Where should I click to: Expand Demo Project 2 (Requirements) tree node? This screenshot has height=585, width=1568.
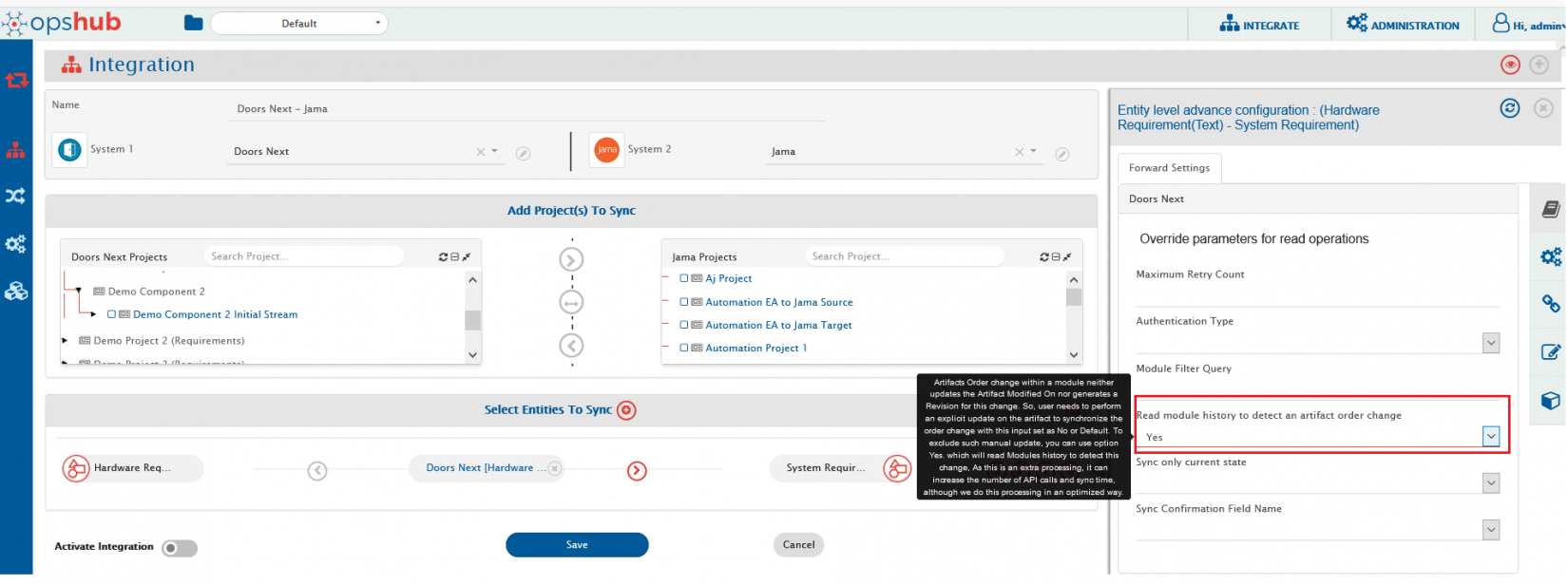65,340
